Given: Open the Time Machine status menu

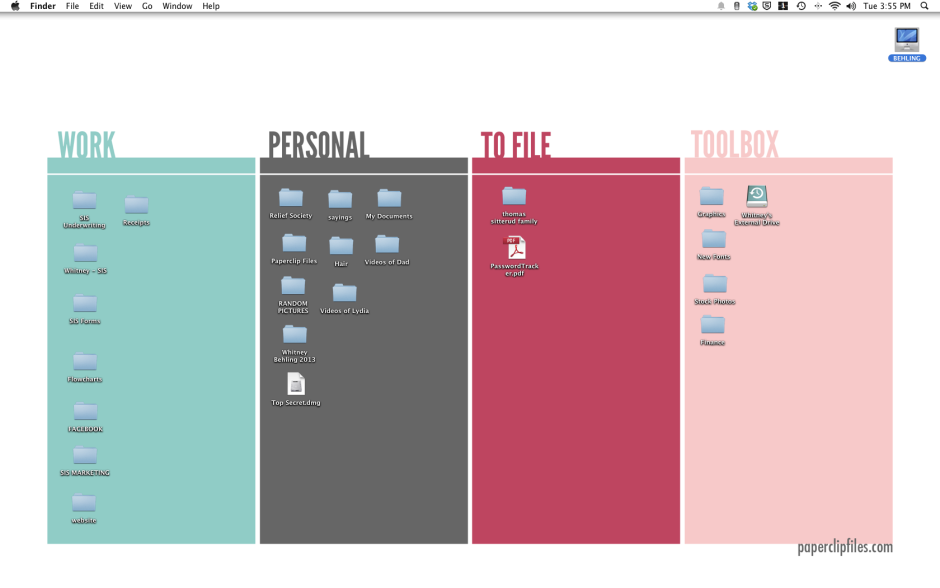Looking at the screenshot, I should [801, 6].
